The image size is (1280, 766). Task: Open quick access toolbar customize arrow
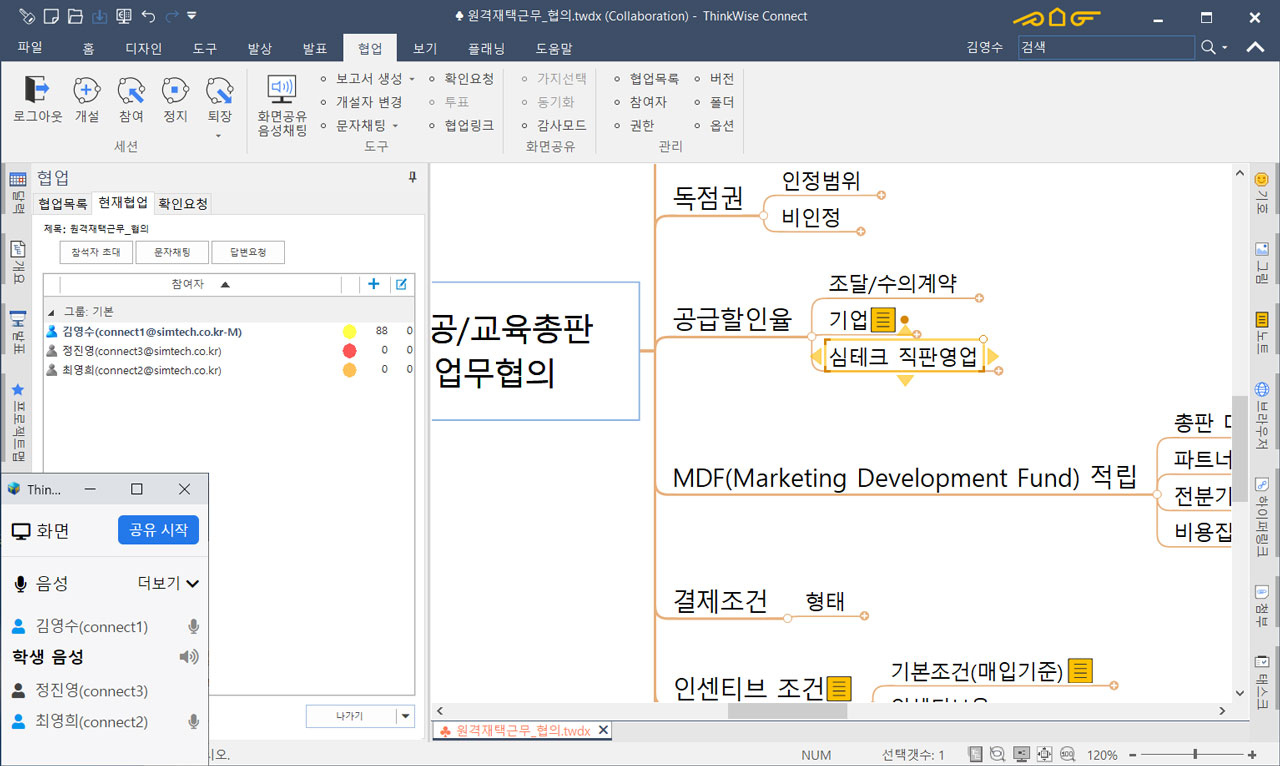click(192, 16)
